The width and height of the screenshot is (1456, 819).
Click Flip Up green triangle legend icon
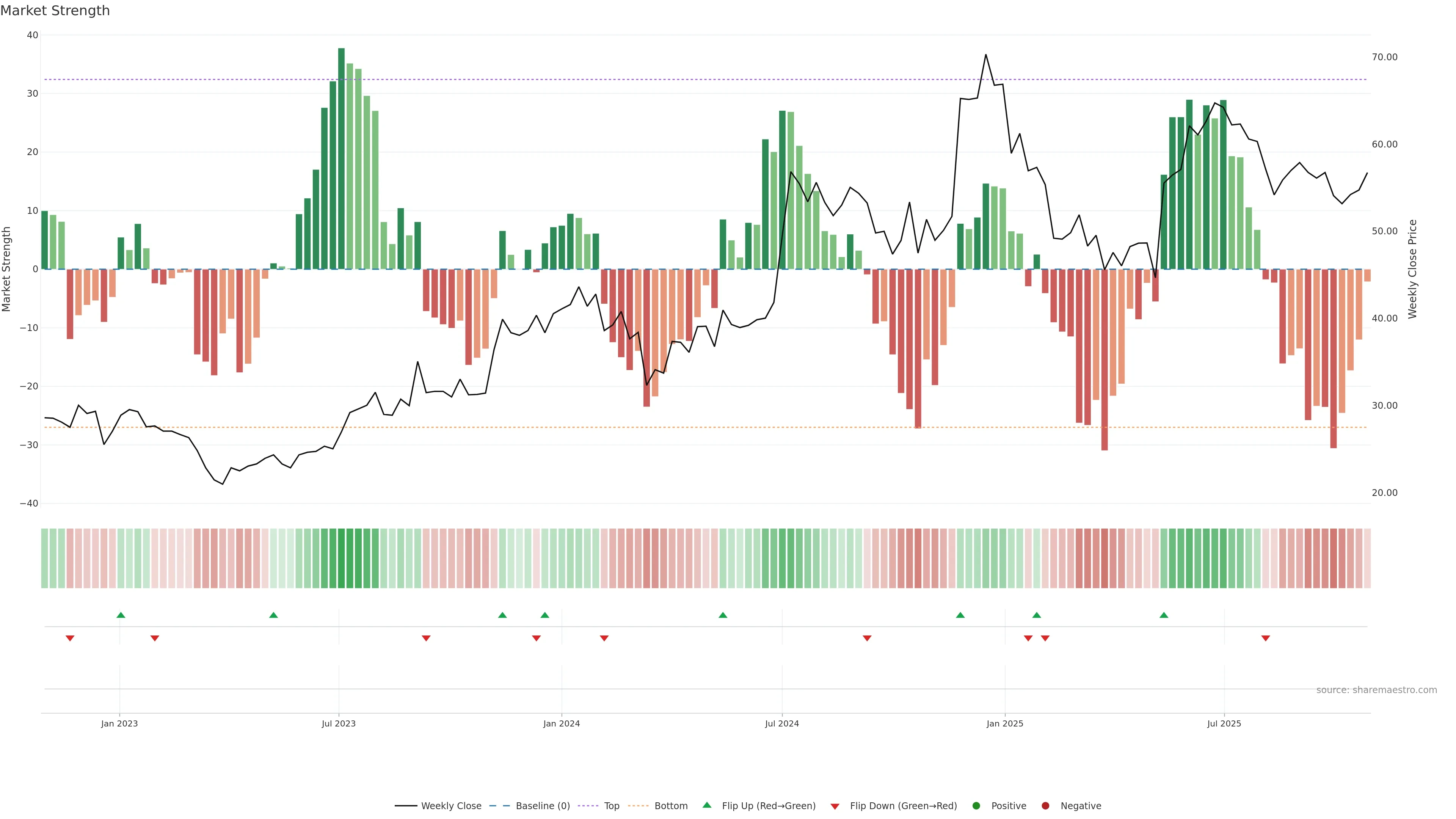click(706, 805)
